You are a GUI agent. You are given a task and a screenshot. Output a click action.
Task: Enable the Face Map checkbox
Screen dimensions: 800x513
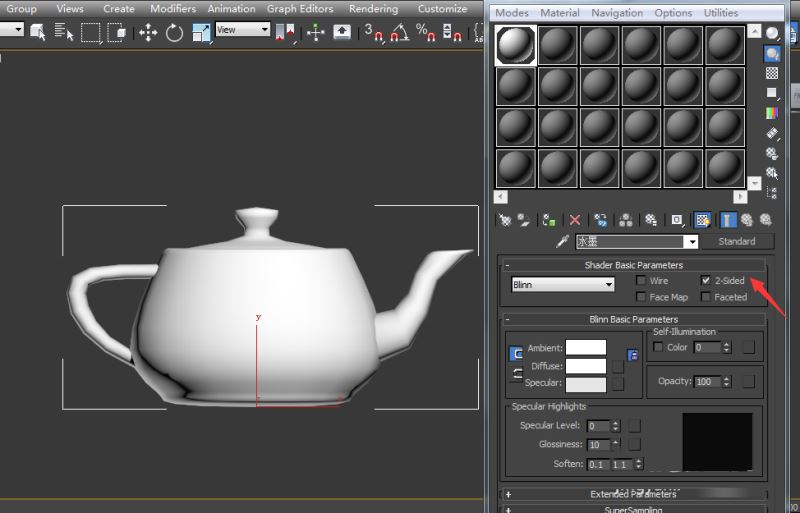[641, 297]
